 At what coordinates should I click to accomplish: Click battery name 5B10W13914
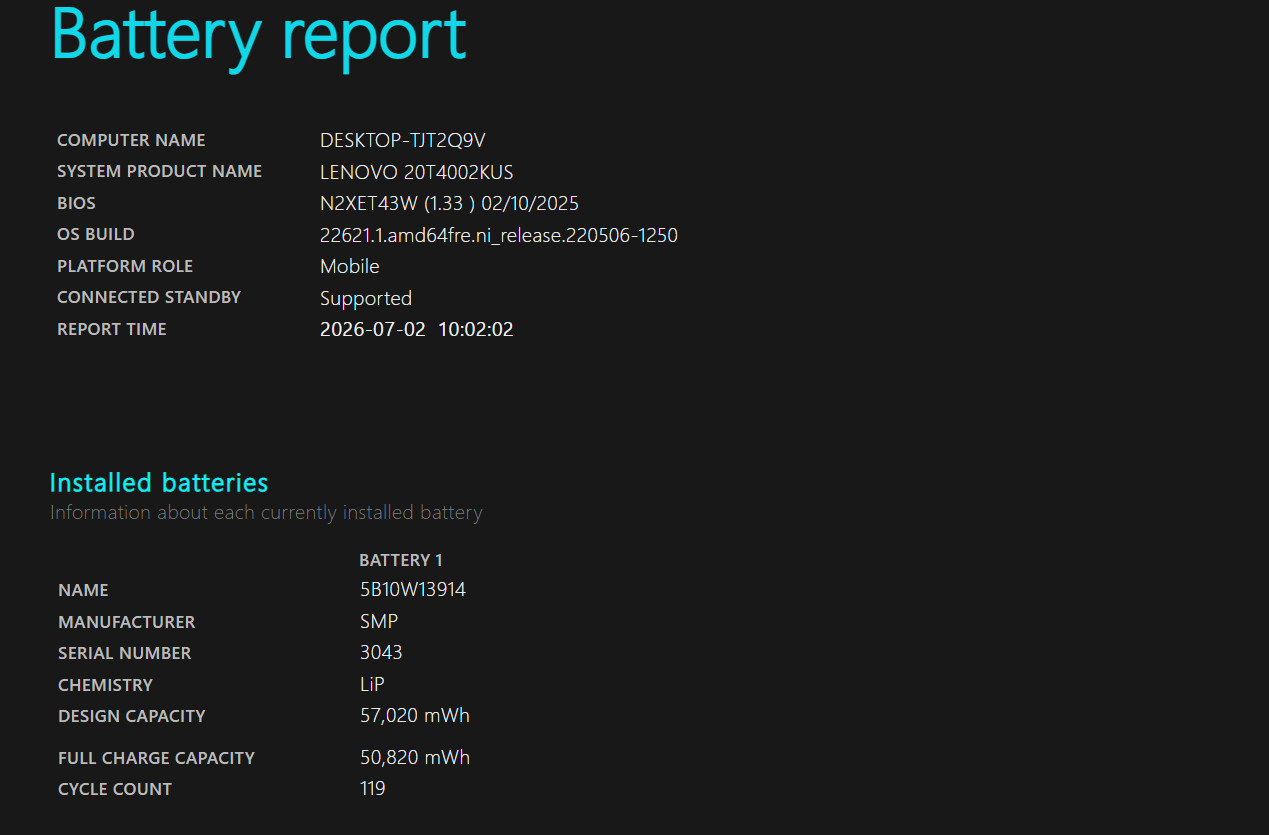tap(413, 589)
